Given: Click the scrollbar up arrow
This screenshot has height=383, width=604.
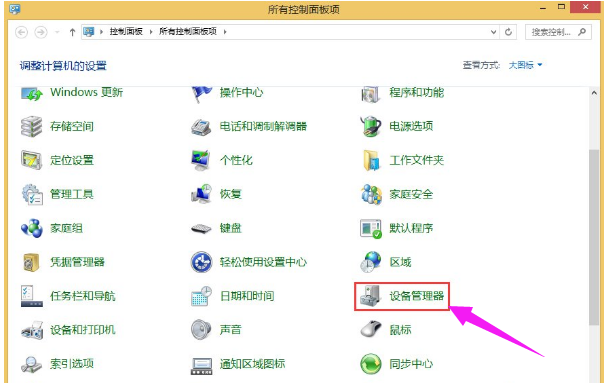Looking at the screenshot, I should (x=594, y=93).
